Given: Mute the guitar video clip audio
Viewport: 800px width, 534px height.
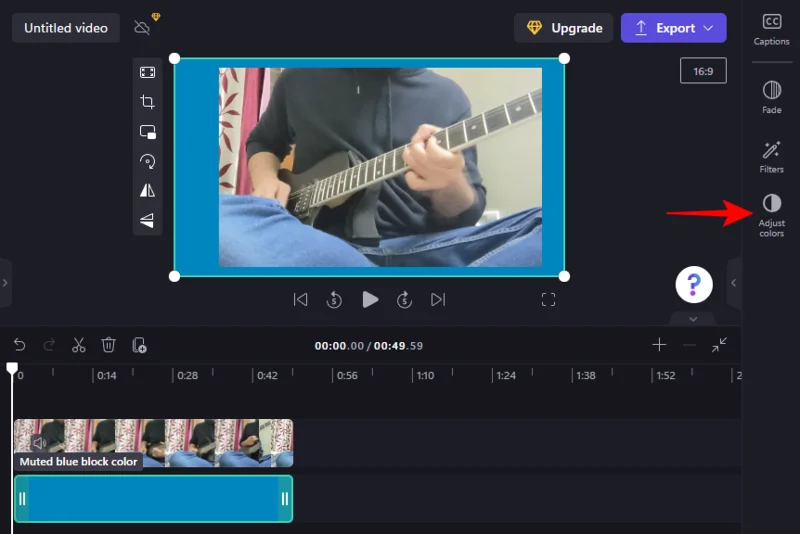Looking at the screenshot, I should coord(39,443).
